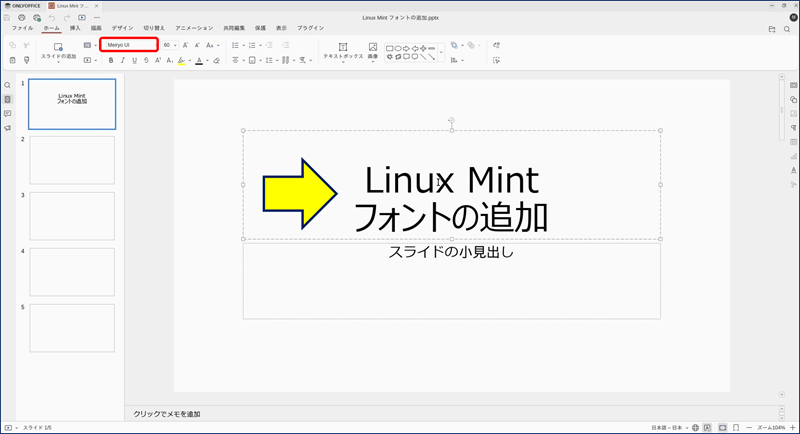
Task: Toggle strikethrough formatting
Action: click(x=146, y=60)
